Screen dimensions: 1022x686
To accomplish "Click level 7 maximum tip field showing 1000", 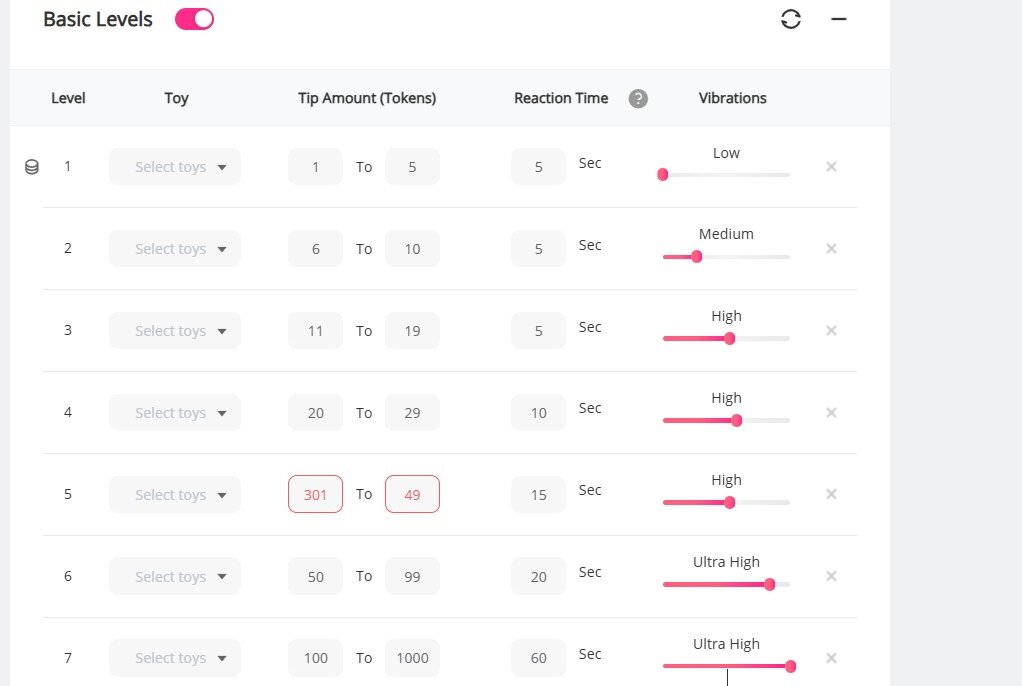I will (x=412, y=658).
